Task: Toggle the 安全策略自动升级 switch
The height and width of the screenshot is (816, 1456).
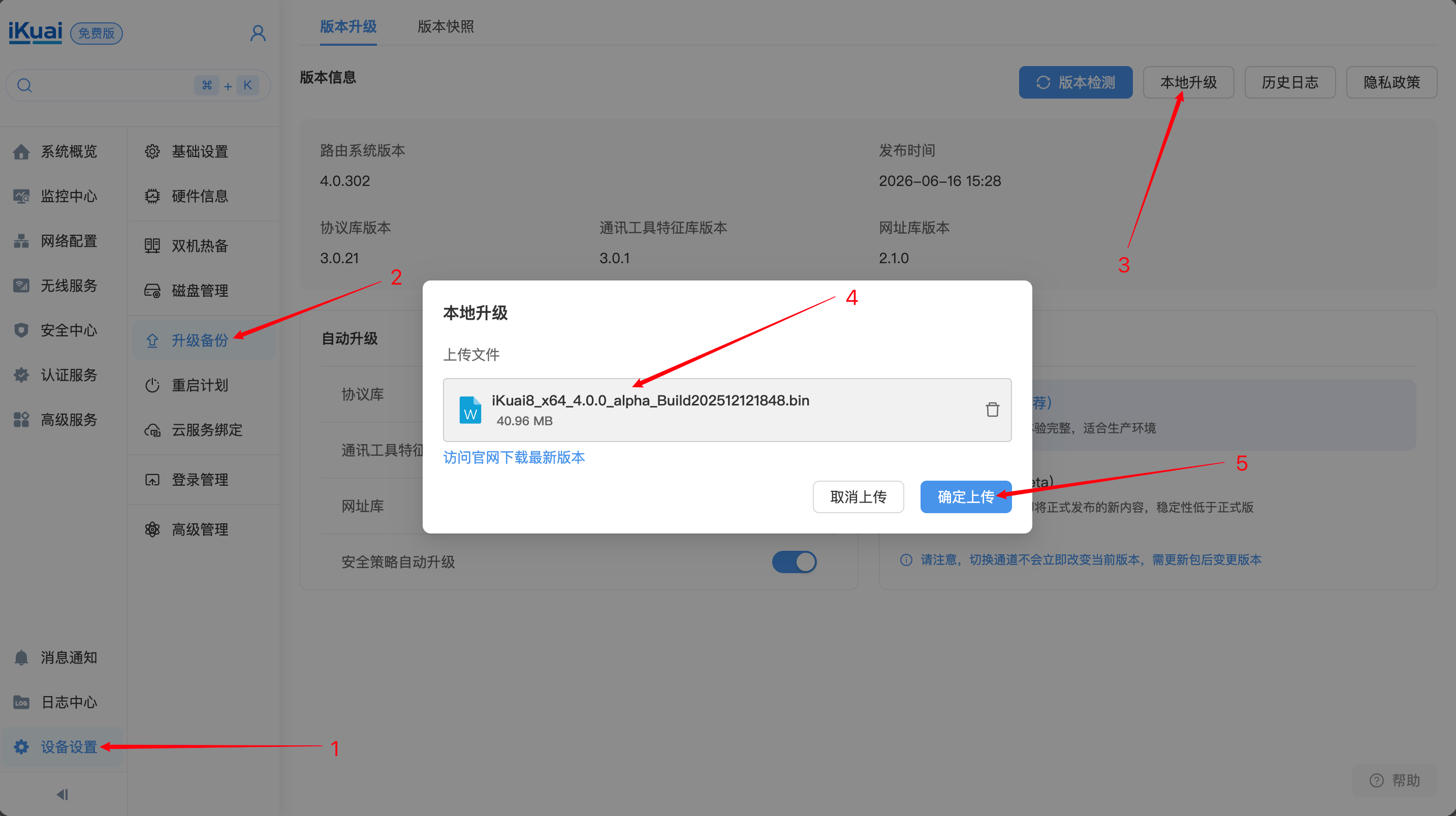Action: (794, 562)
